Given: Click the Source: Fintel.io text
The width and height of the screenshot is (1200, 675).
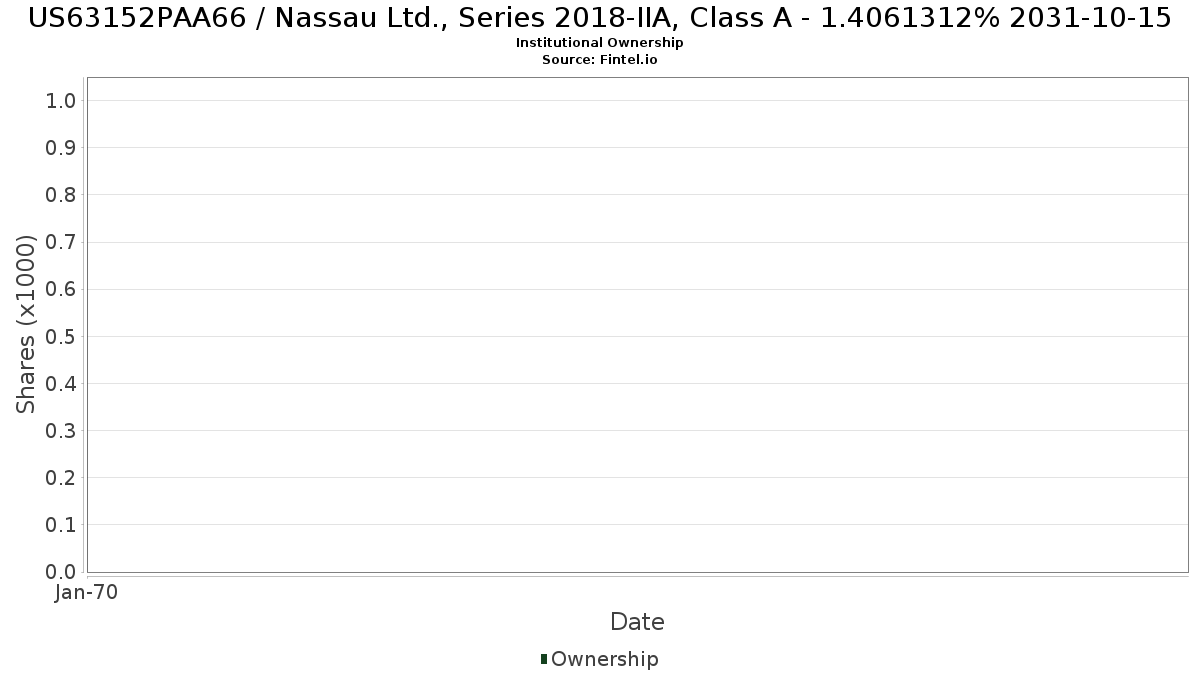Looking at the screenshot, I should point(599,59).
